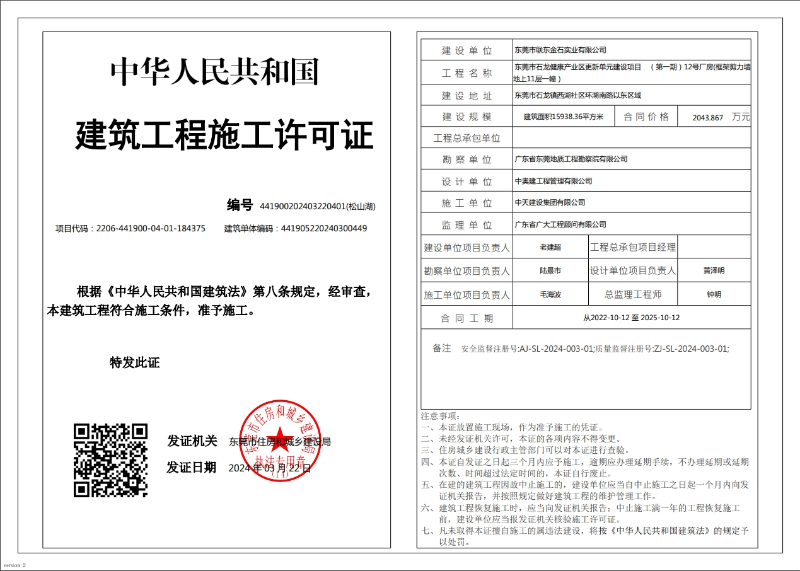Viewport: 800px width, 571px height.
Task: Click note four about 三个月内应予施工
Action: (x=585, y=467)
